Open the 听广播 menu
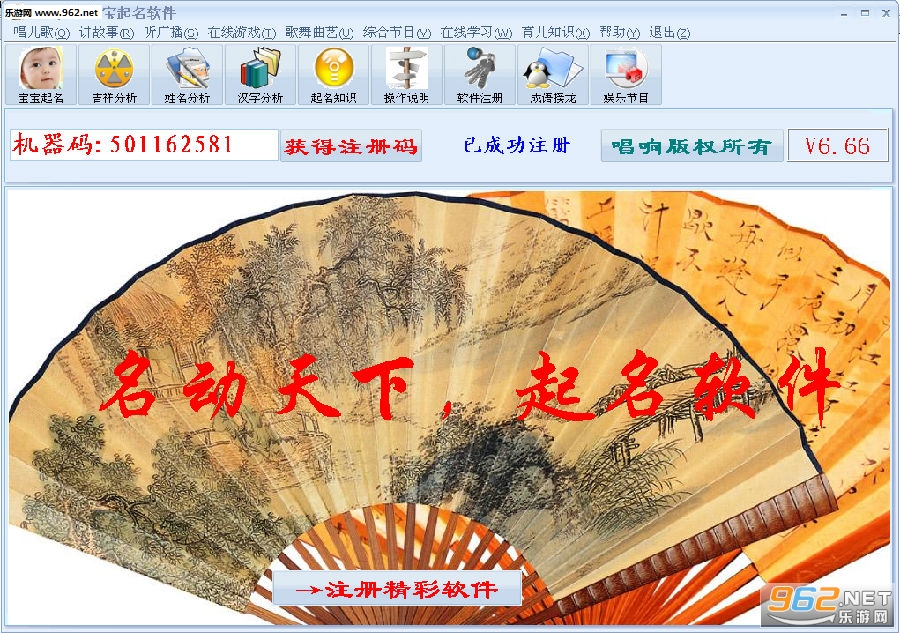Viewport: 900px width, 633px height. [x=171, y=32]
